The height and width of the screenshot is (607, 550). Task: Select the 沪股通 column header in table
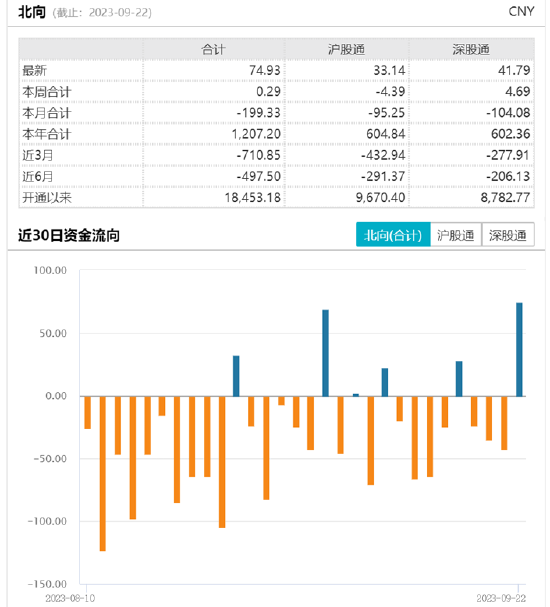coord(346,50)
